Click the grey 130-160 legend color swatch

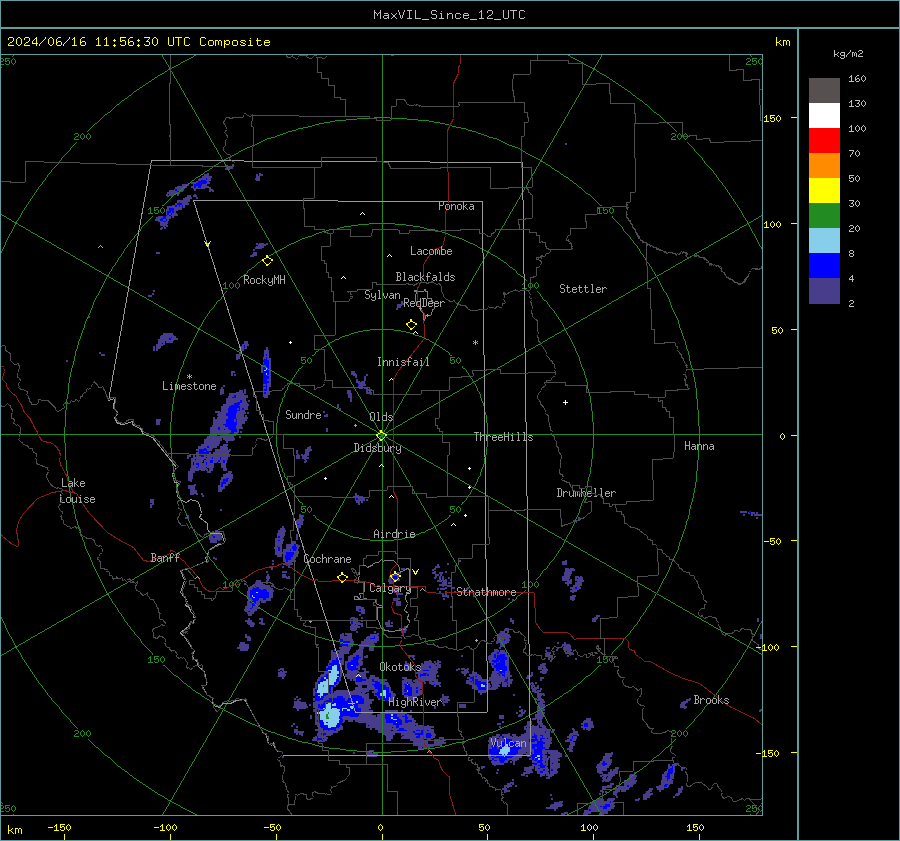[824, 91]
